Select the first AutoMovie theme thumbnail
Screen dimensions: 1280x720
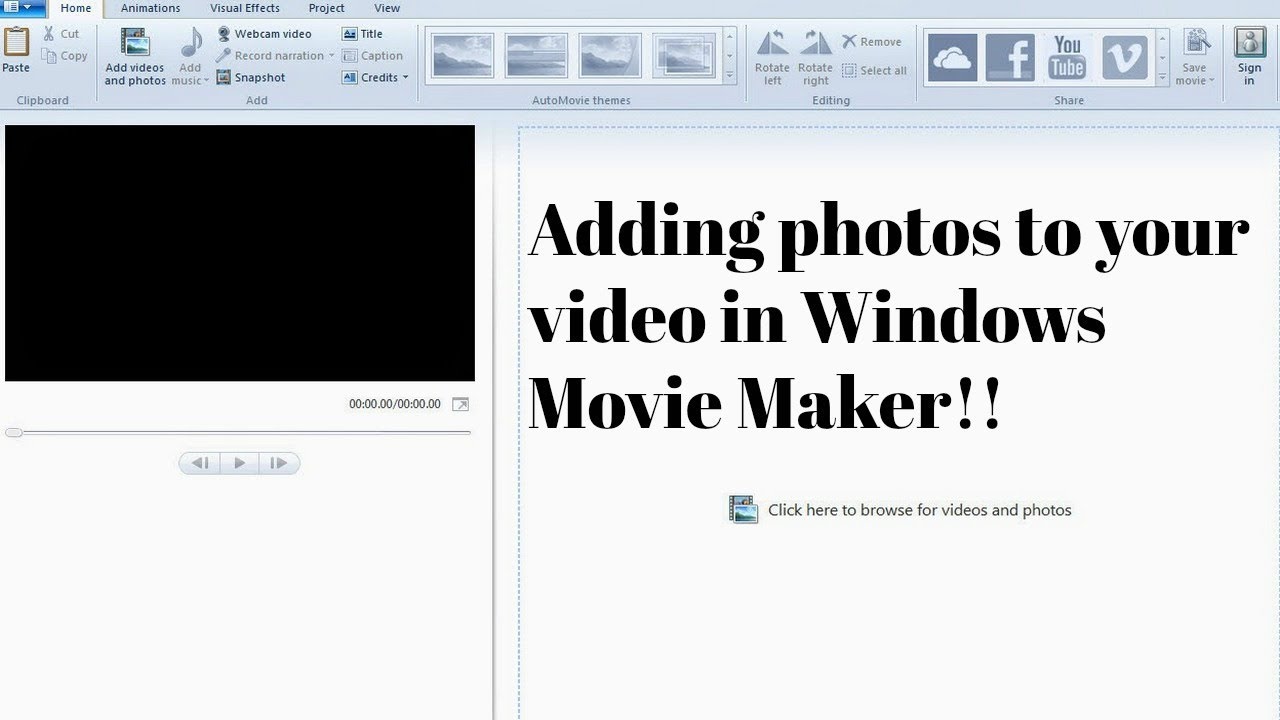coord(462,55)
